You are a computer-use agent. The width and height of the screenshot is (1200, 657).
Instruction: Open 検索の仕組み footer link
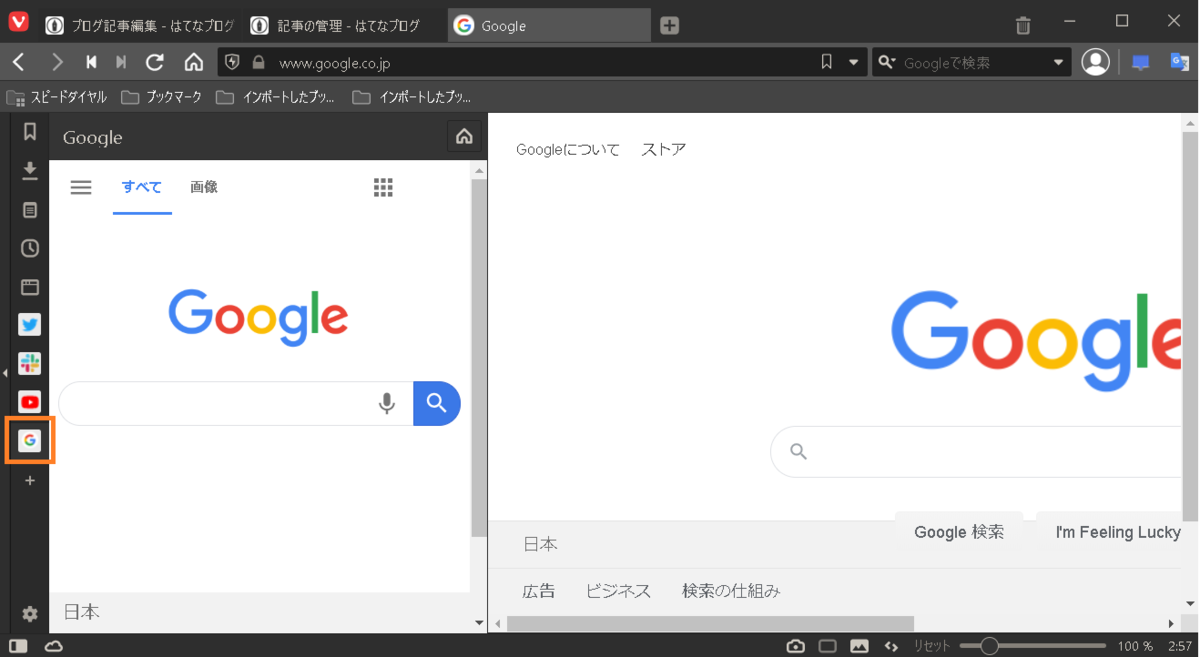[x=731, y=591]
